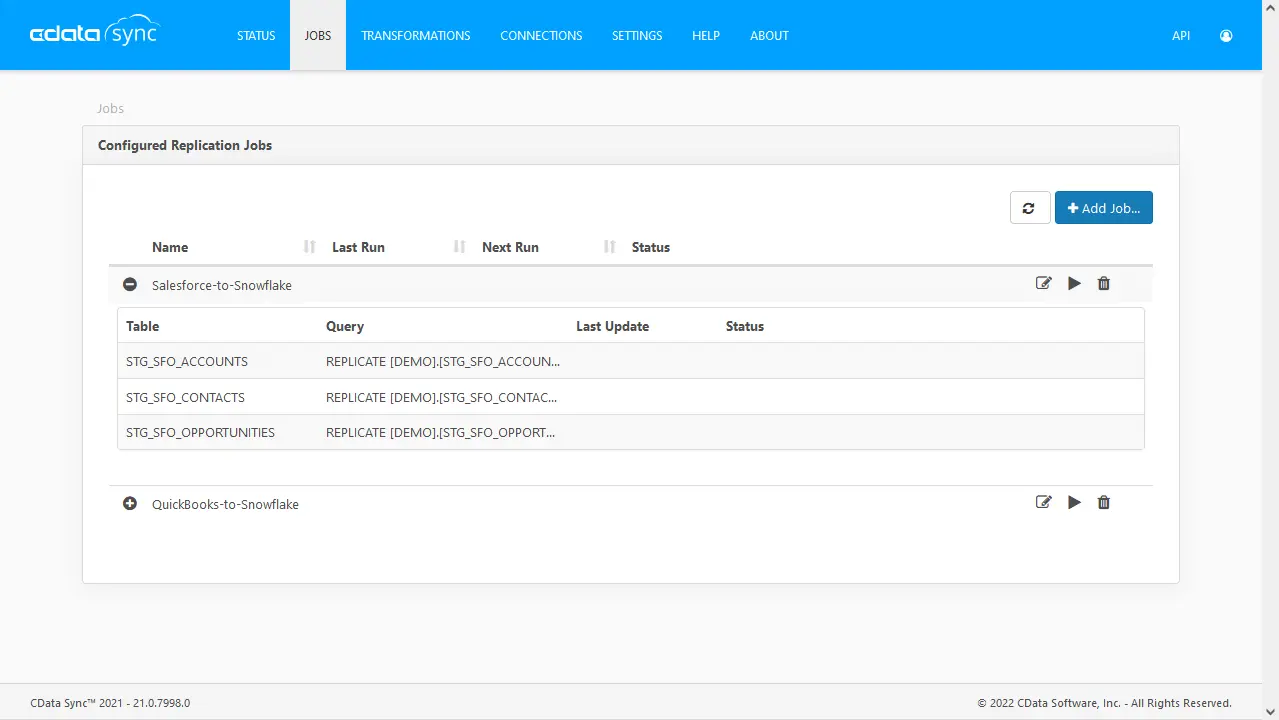Viewport: 1279px width, 720px height.
Task: Select the STG_SFO_CONTACTS table row
Action: pyautogui.click(x=185, y=397)
